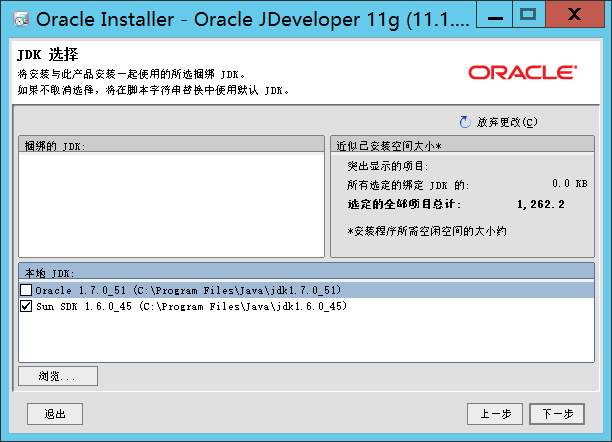
Task: Click the 突出显示的项目 label
Action: point(388,166)
